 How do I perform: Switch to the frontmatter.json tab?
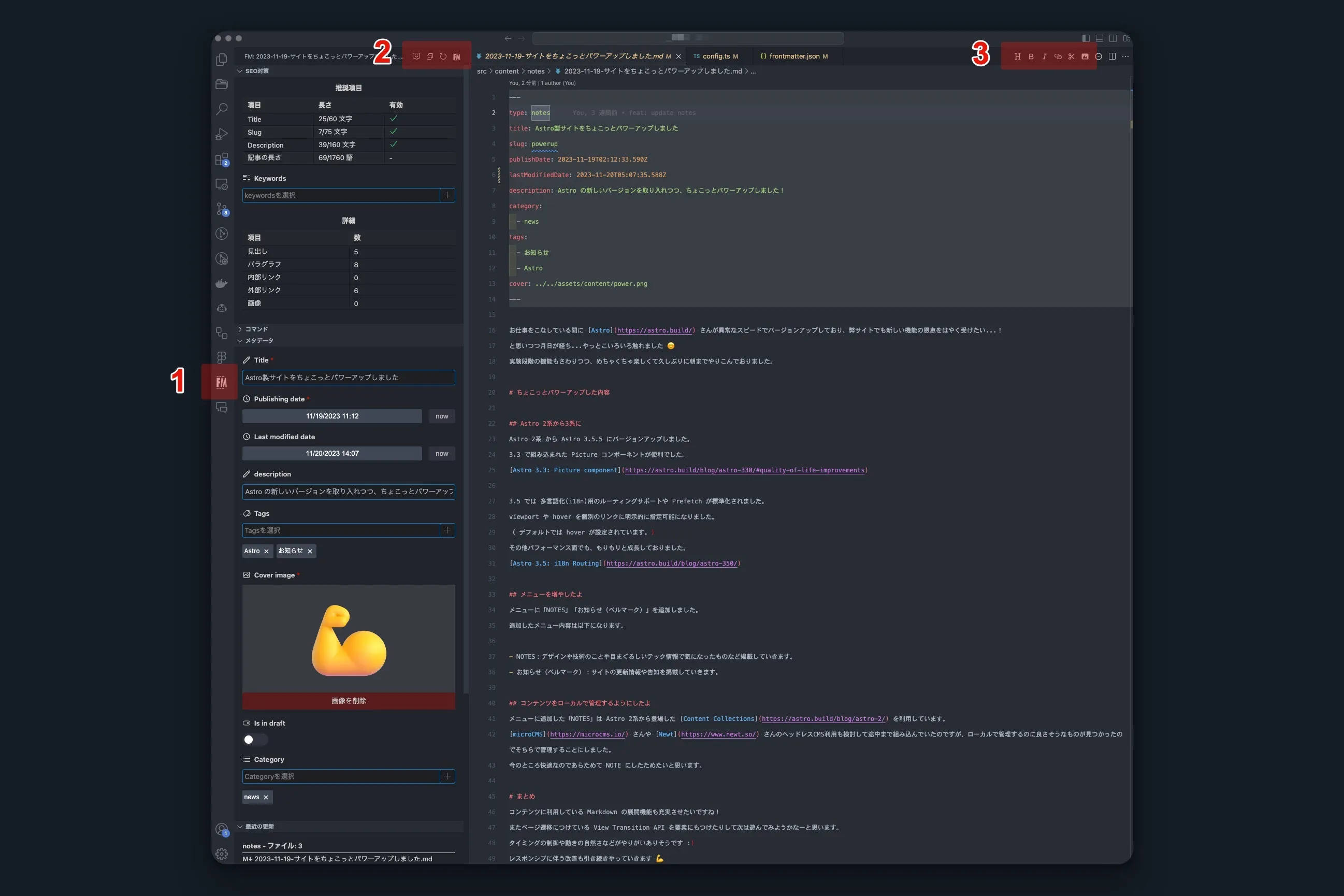coord(794,56)
